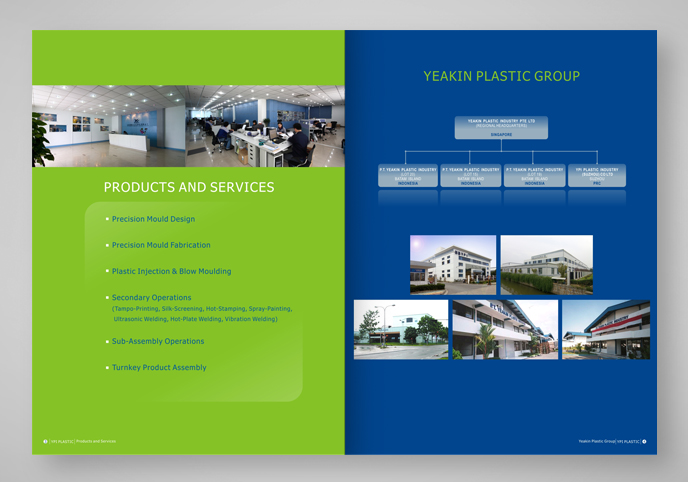The height and width of the screenshot is (482, 688).
Task: Click the Tampo-Printing, Silk-Screening sub-text line
Action: point(202,309)
